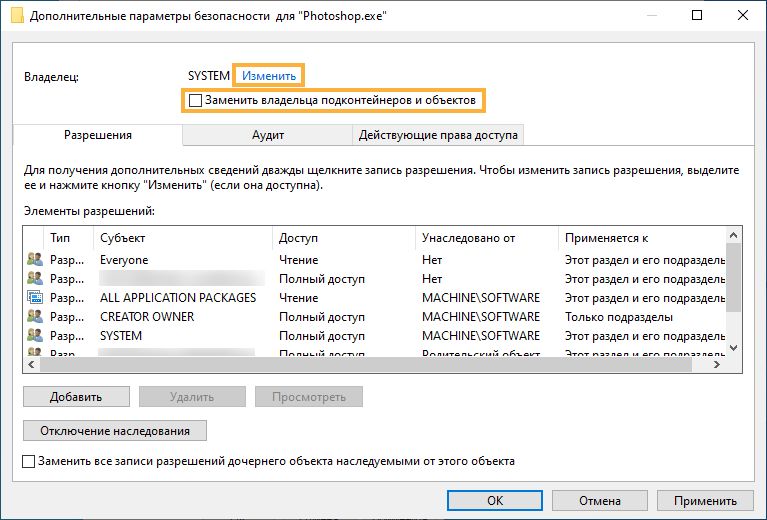Click the 'Применить' button
Viewport: 767px width, 520px height.
(705, 500)
